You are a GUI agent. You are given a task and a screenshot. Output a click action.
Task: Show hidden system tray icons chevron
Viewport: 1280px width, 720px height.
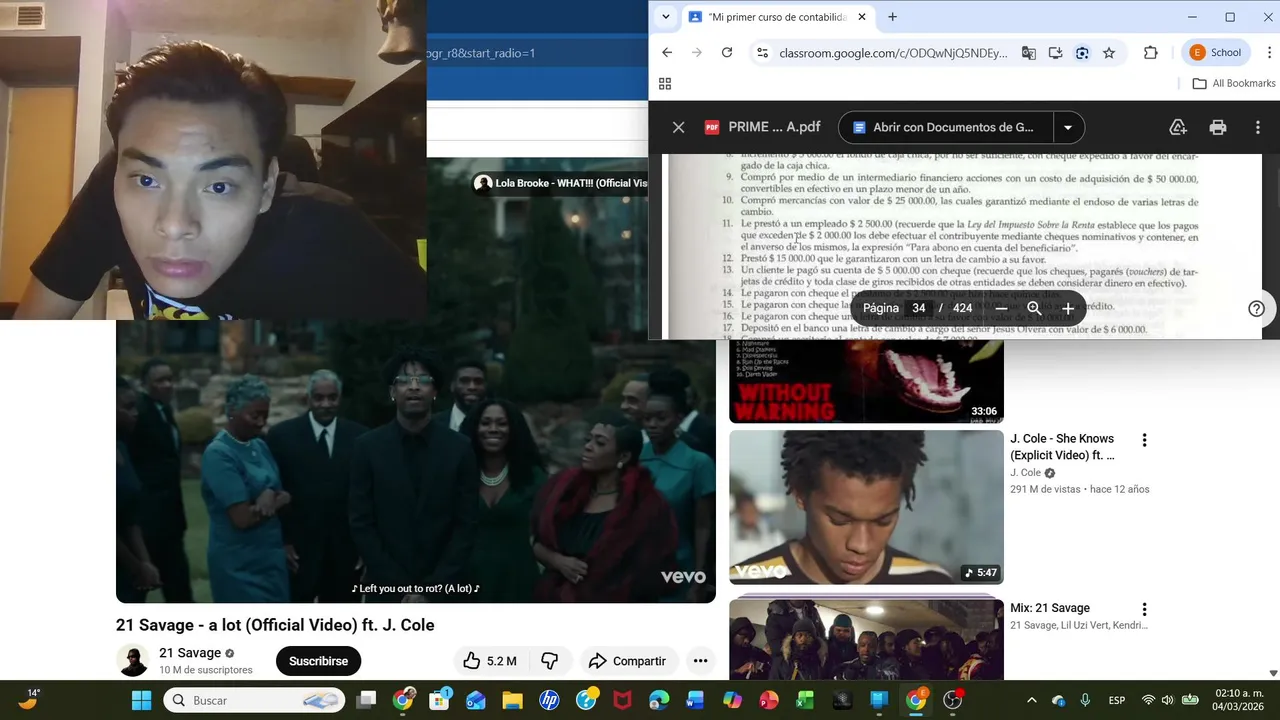coord(1032,700)
